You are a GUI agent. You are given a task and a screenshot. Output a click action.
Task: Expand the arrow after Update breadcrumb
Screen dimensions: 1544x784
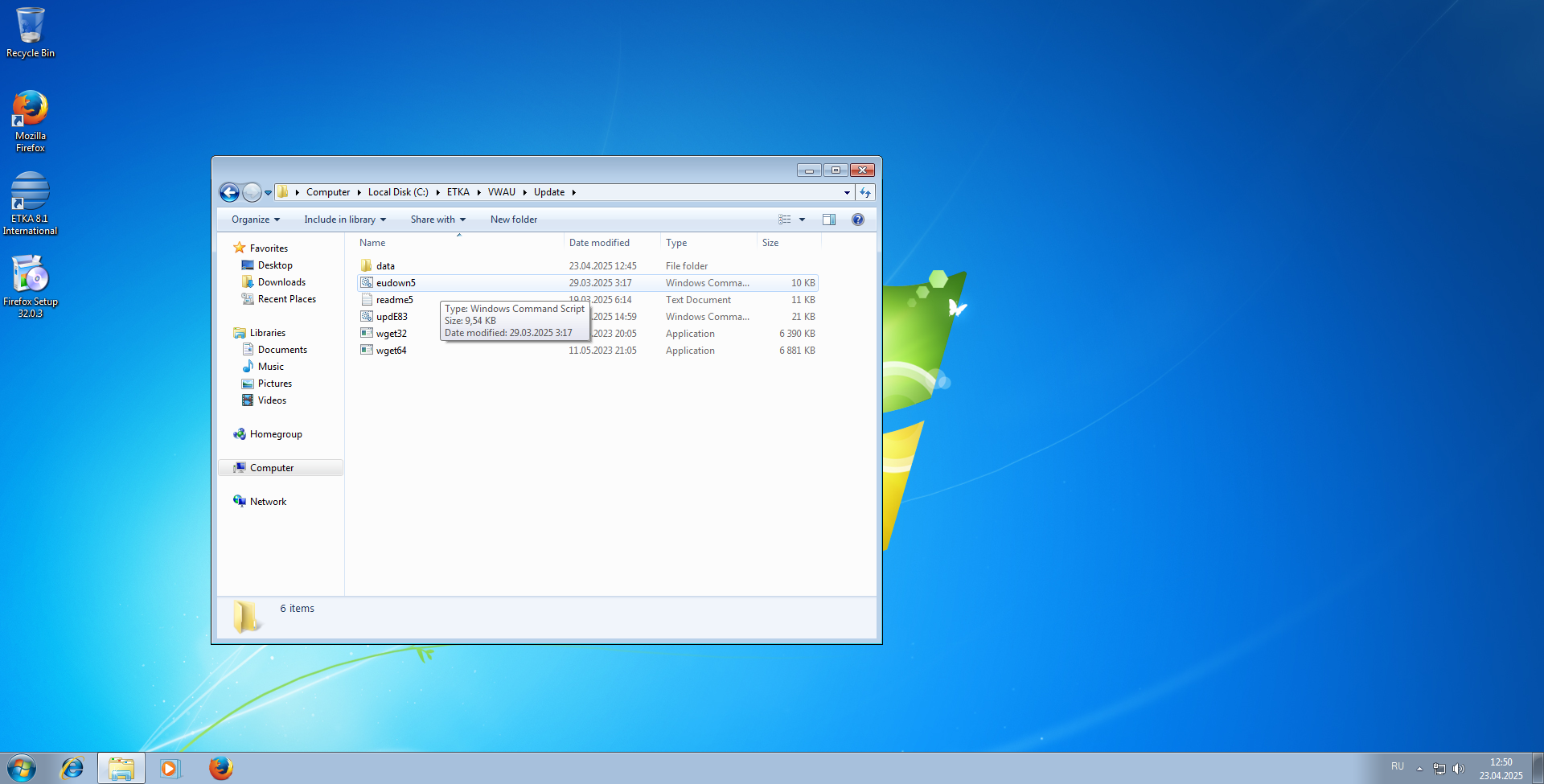pyautogui.click(x=574, y=192)
